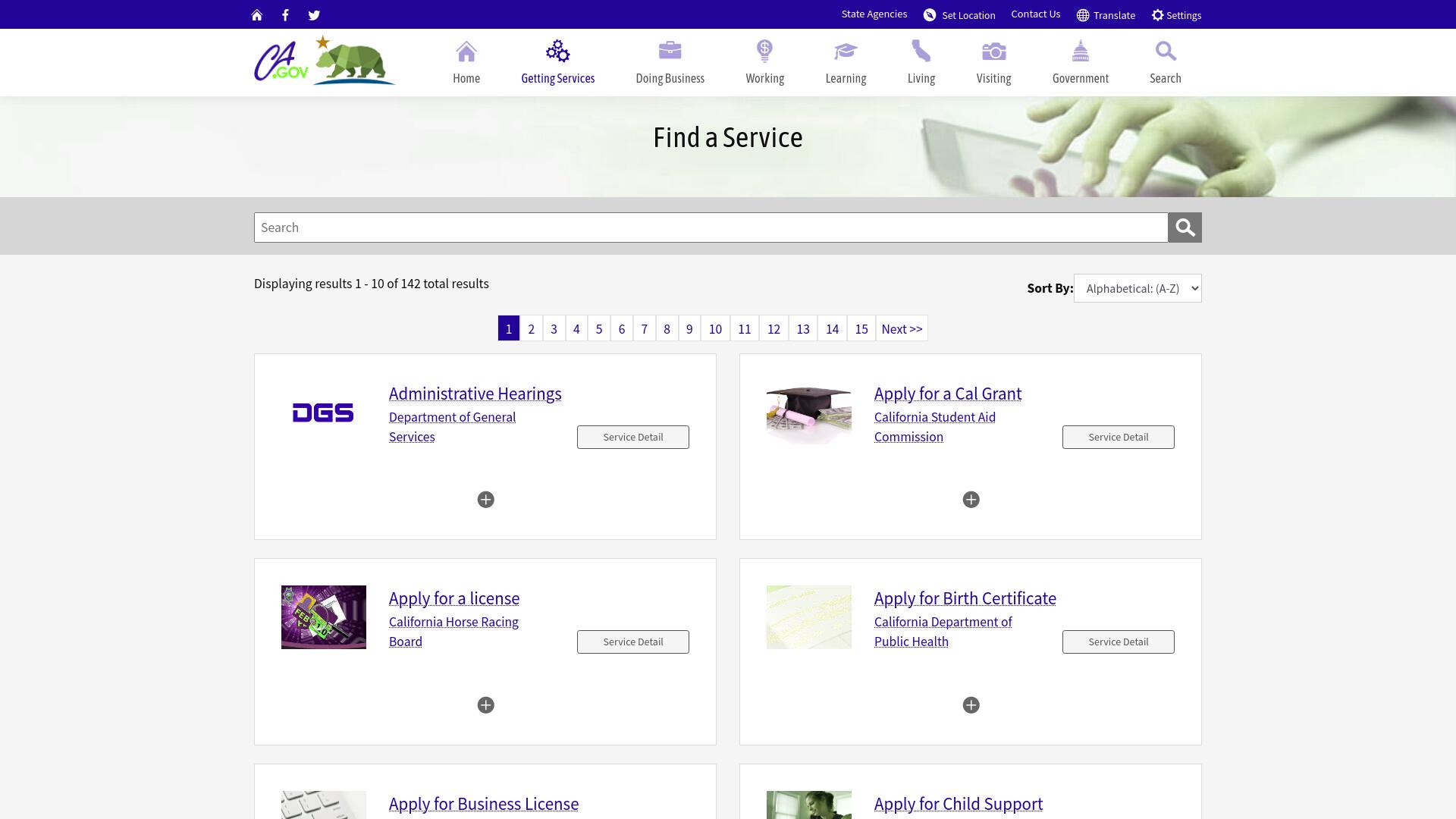Click the Translate globe icon

[1083, 15]
